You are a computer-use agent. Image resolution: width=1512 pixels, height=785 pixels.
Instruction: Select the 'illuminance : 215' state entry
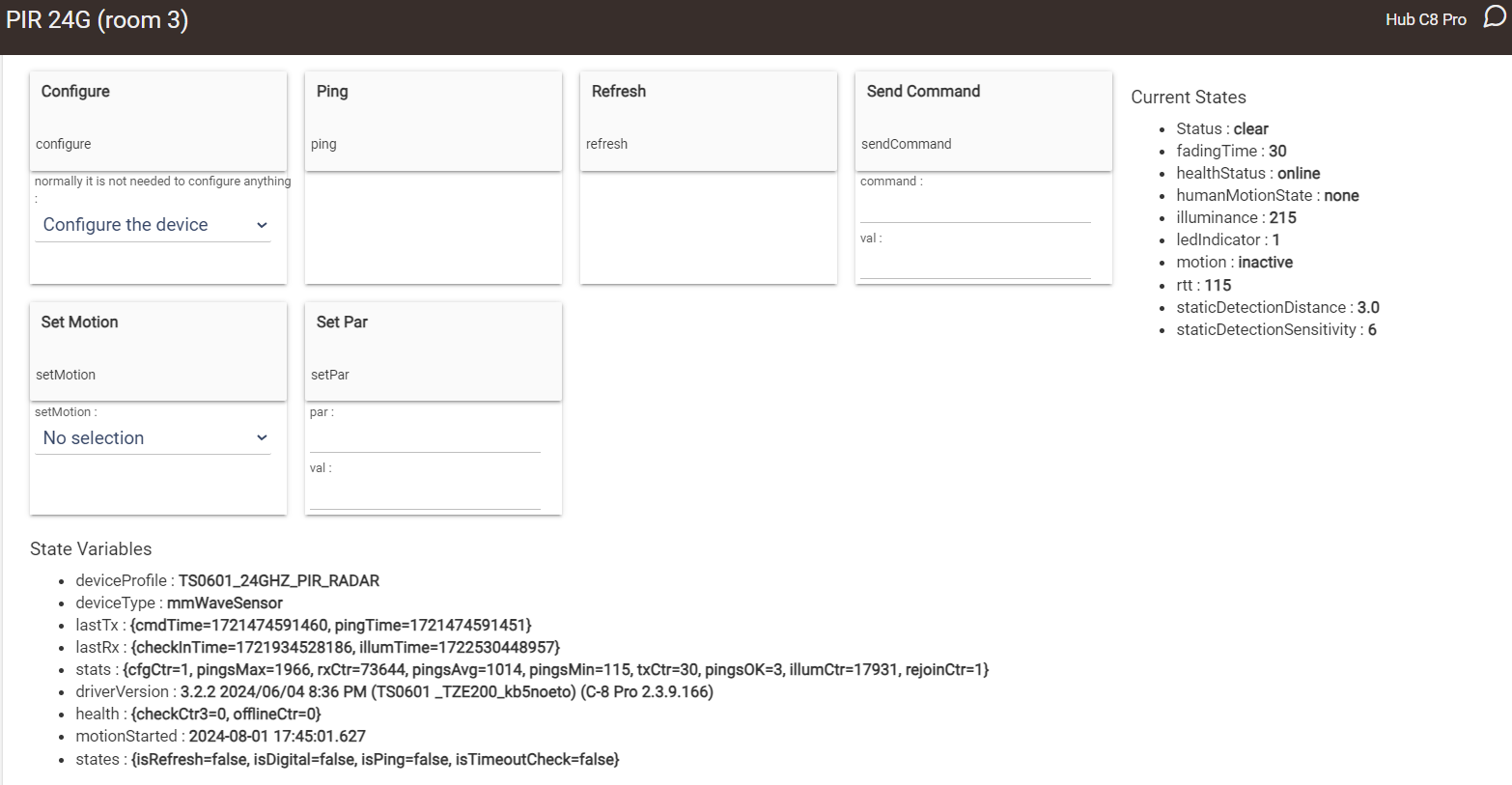point(1236,217)
